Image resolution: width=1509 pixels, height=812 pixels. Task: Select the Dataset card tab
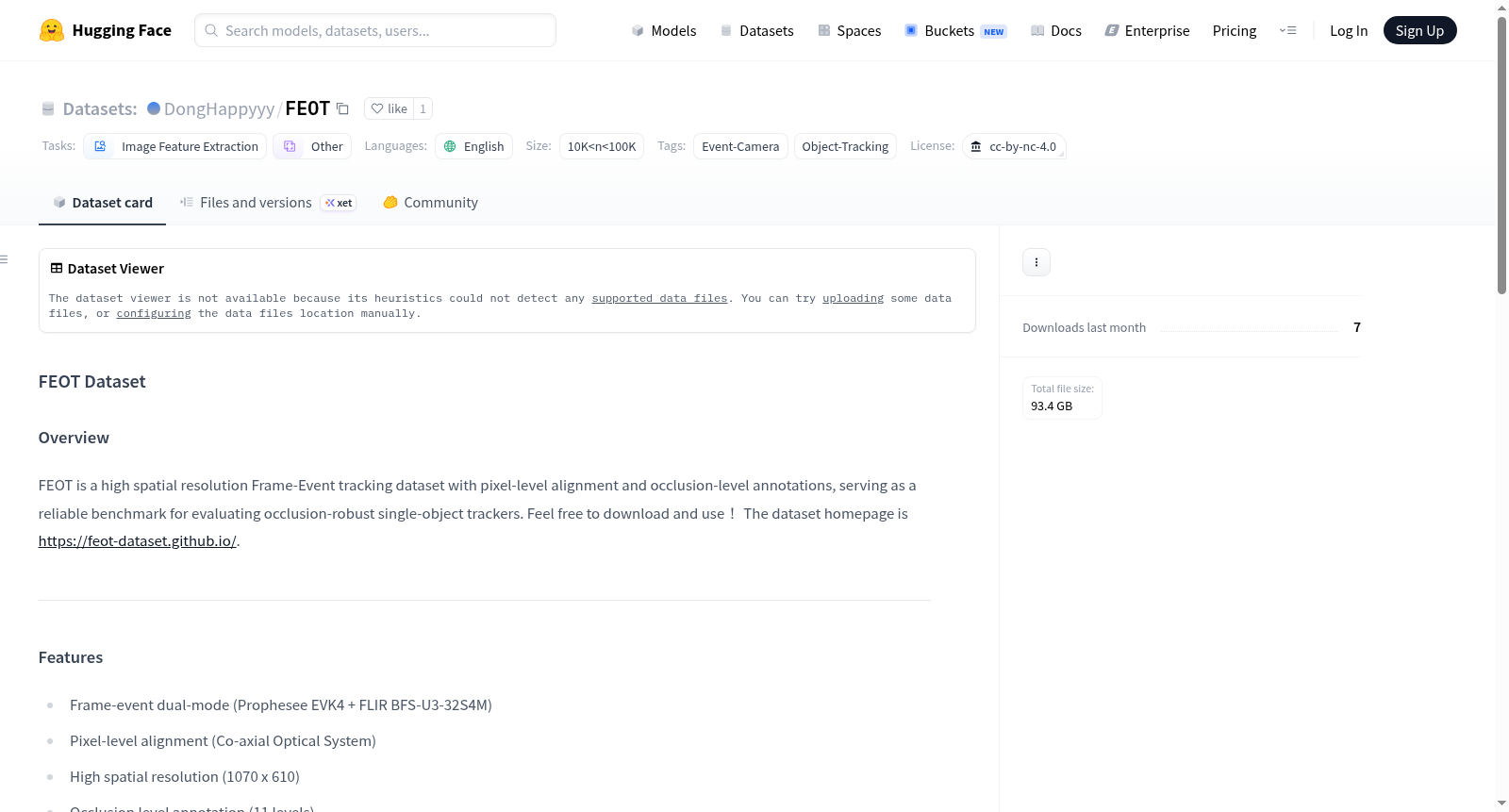tap(102, 203)
